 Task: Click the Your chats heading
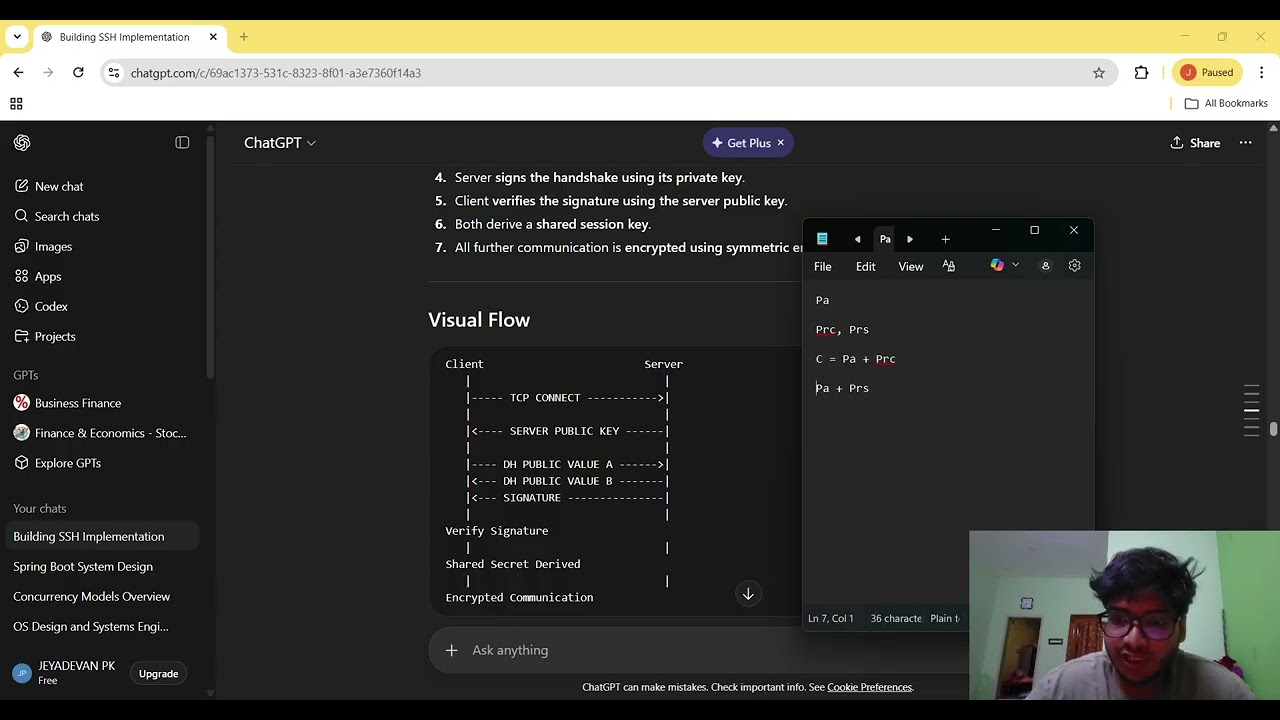[x=40, y=508]
